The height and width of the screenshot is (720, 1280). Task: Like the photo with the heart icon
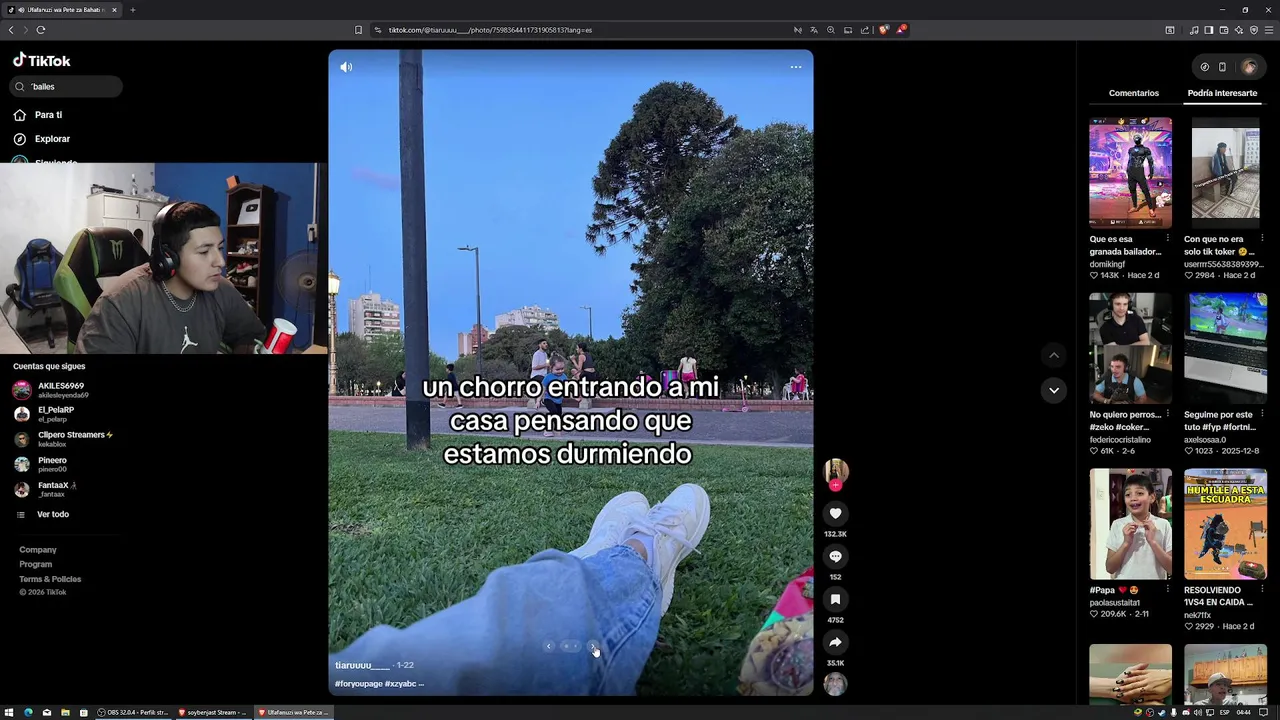(x=835, y=513)
